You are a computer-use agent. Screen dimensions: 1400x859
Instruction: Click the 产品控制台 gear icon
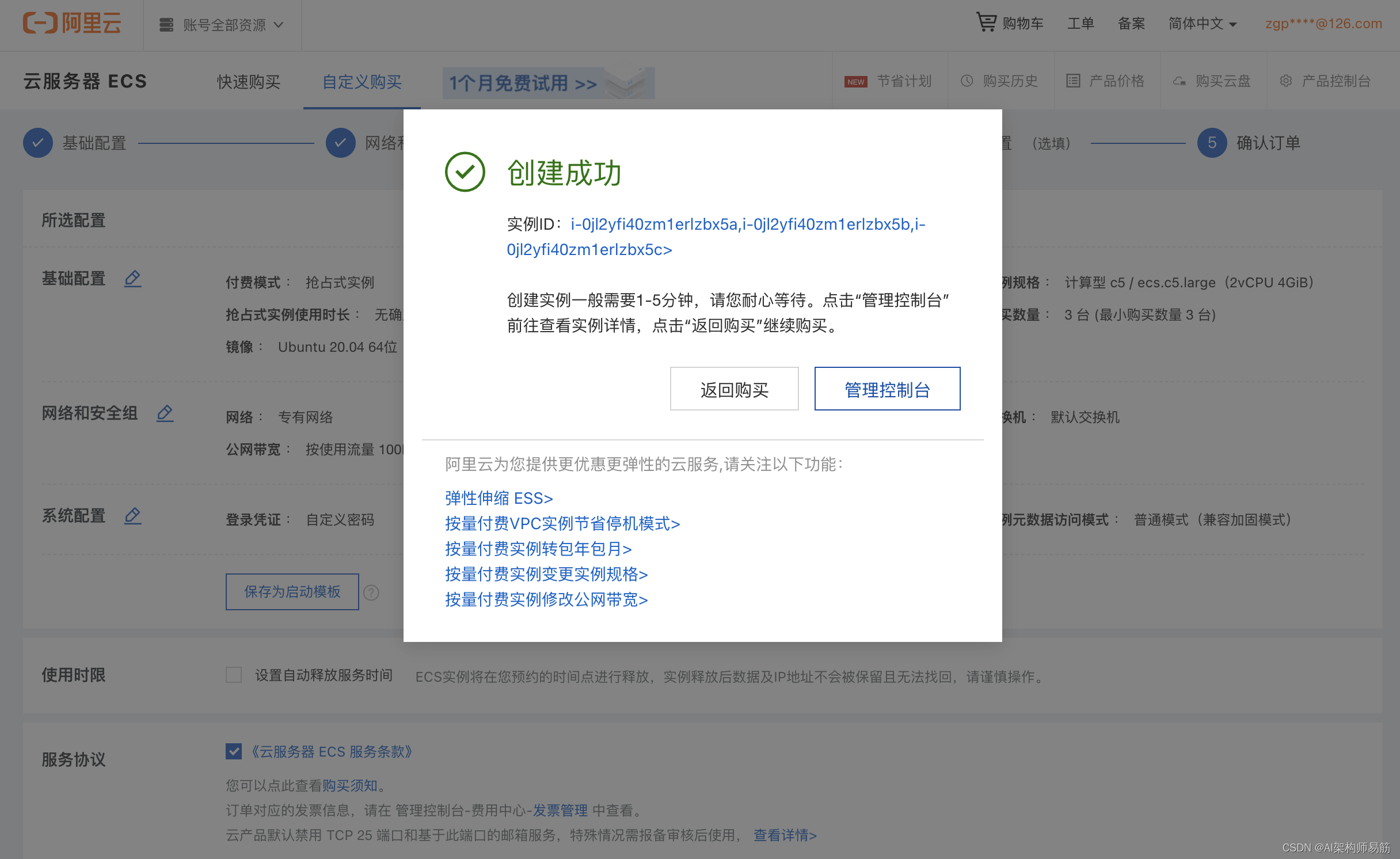(x=1286, y=81)
